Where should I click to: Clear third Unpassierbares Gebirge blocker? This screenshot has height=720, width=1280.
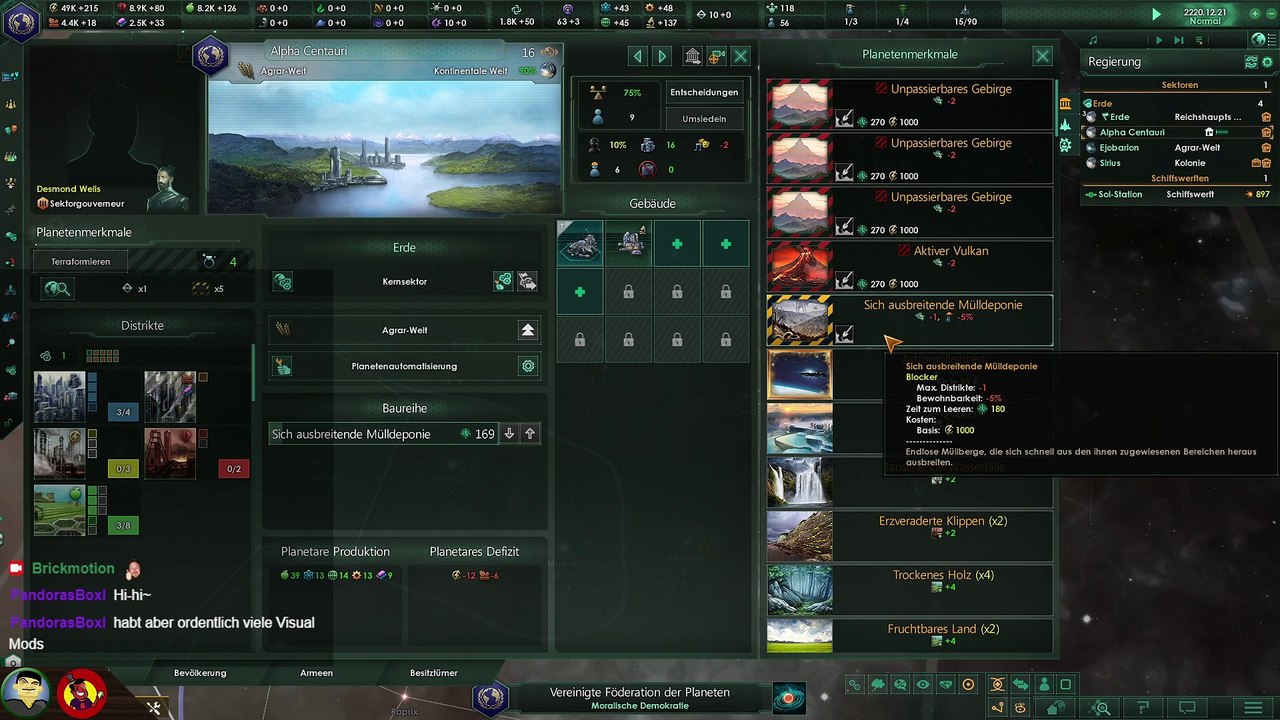845,227
